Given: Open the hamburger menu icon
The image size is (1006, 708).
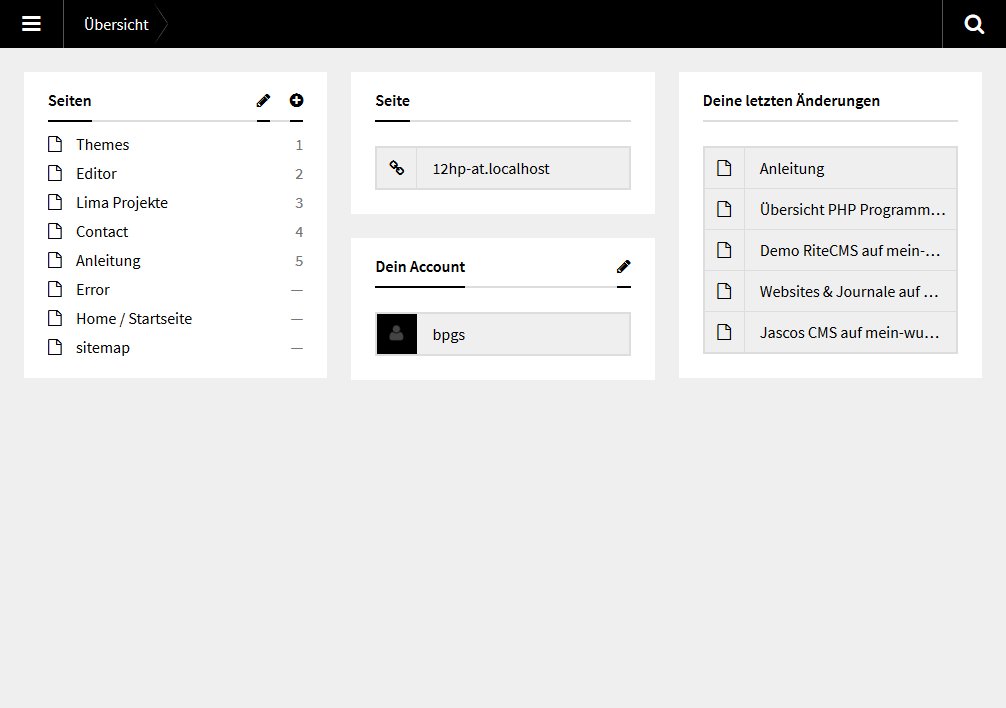Looking at the screenshot, I should click(31, 24).
